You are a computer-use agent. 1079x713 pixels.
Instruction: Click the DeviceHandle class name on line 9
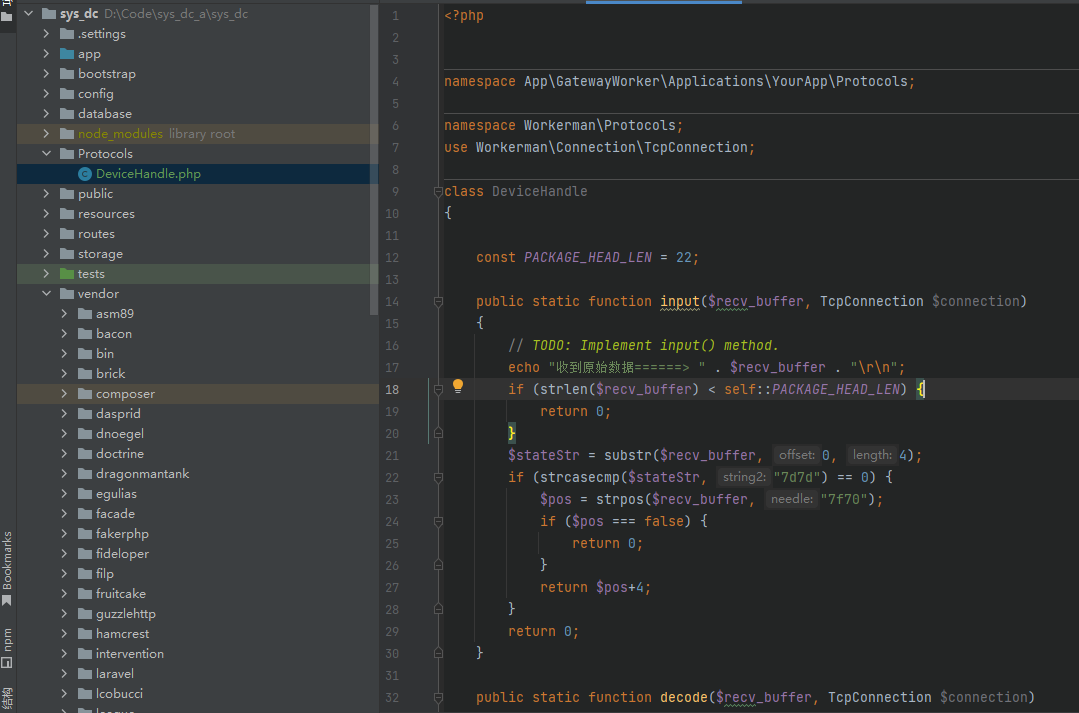click(x=540, y=191)
